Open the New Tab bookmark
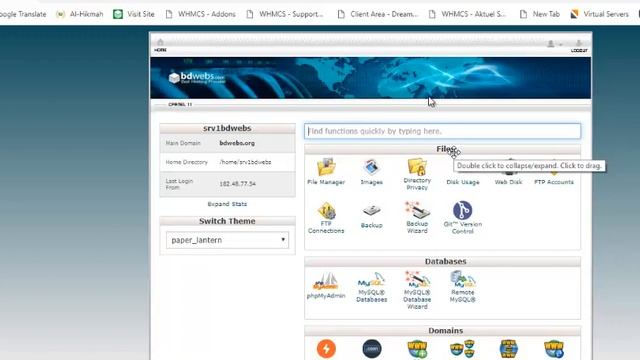The width and height of the screenshot is (640, 360). point(540,14)
